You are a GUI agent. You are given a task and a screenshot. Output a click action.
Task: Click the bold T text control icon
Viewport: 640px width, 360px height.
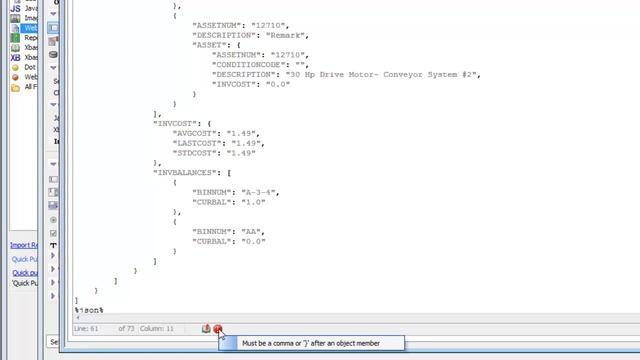53,245
